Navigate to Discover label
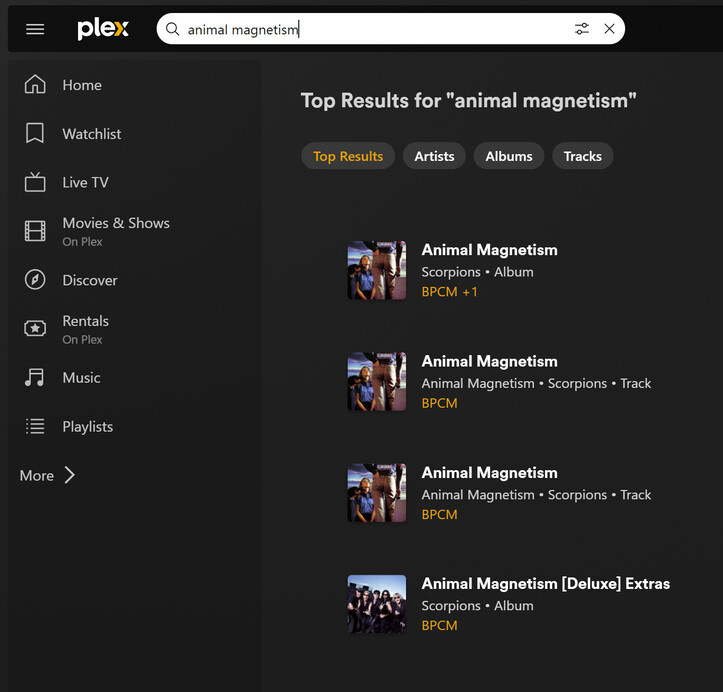Viewport: 723px width, 692px height. (x=90, y=280)
